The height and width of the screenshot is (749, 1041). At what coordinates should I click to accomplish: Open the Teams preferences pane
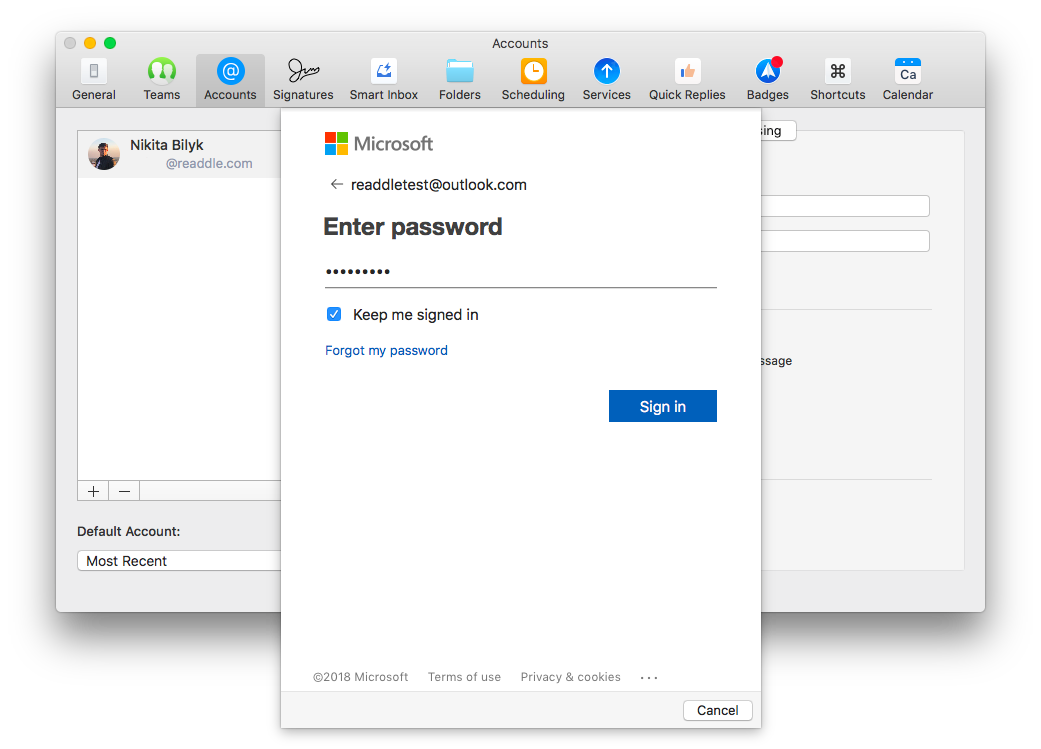tap(161, 80)
